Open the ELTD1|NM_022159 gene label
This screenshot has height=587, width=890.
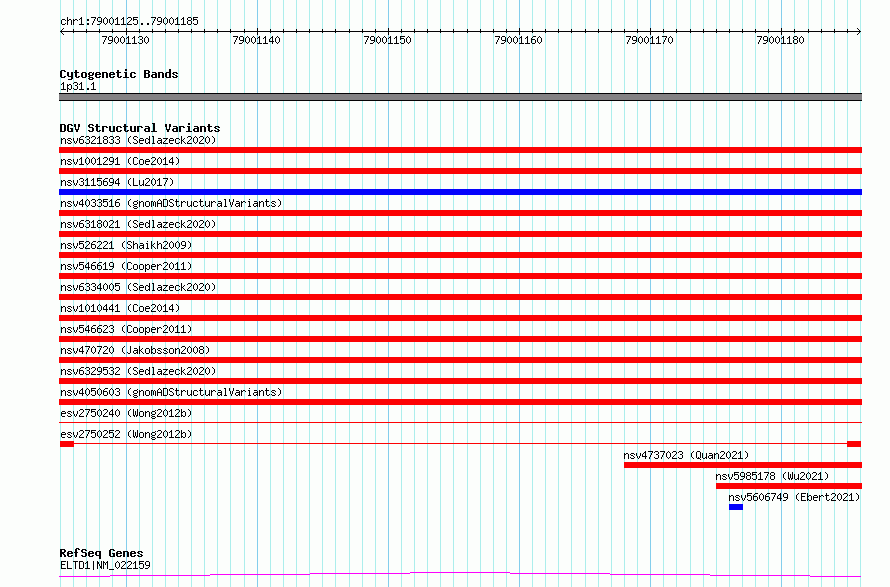tap(105, 565)
